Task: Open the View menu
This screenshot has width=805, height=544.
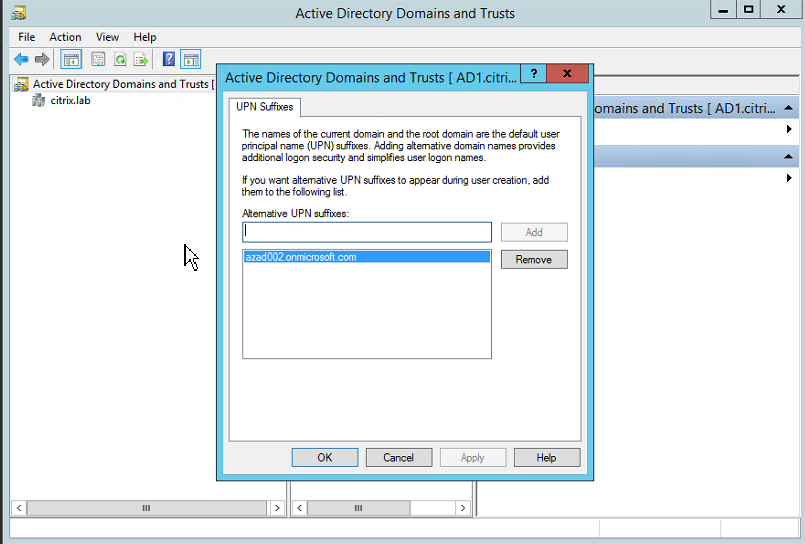Action: [107, 37]
